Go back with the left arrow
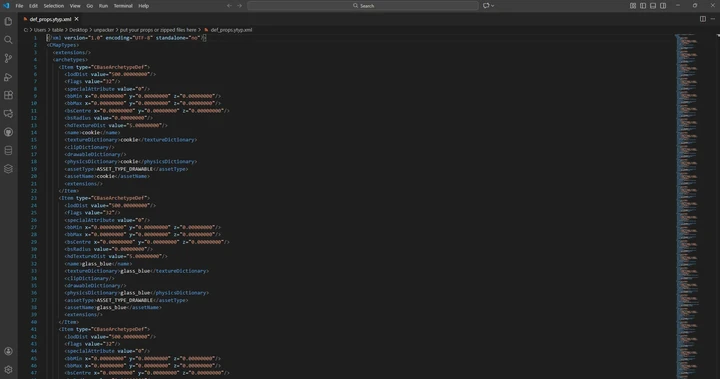Screen dimensions: 720x379 [229, 6]
